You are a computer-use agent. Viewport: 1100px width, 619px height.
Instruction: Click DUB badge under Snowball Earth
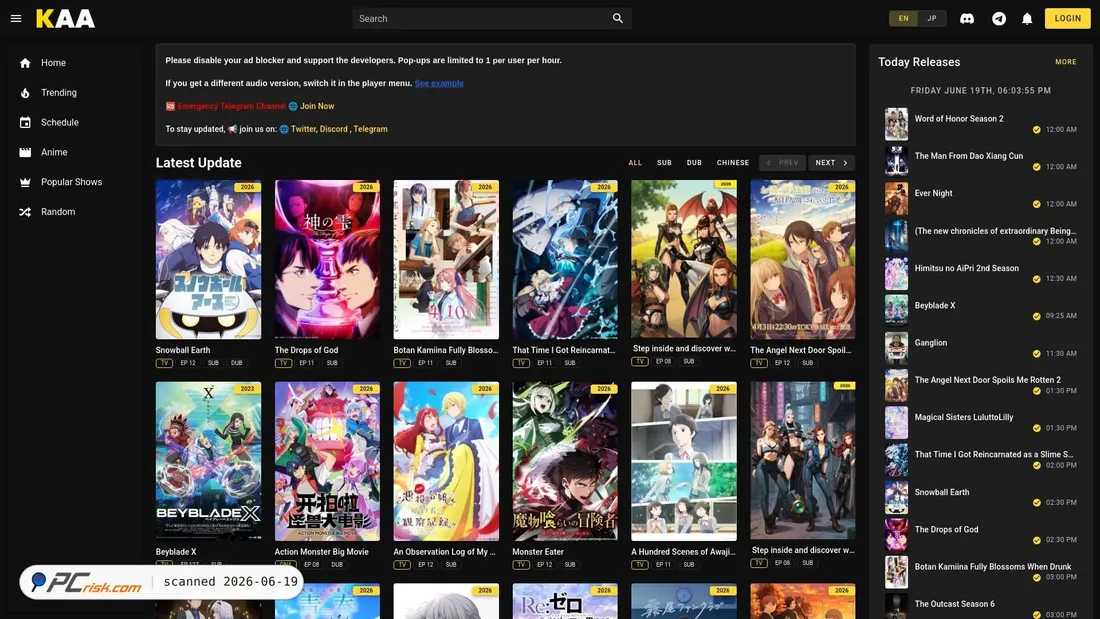click(x=236, y=364)
